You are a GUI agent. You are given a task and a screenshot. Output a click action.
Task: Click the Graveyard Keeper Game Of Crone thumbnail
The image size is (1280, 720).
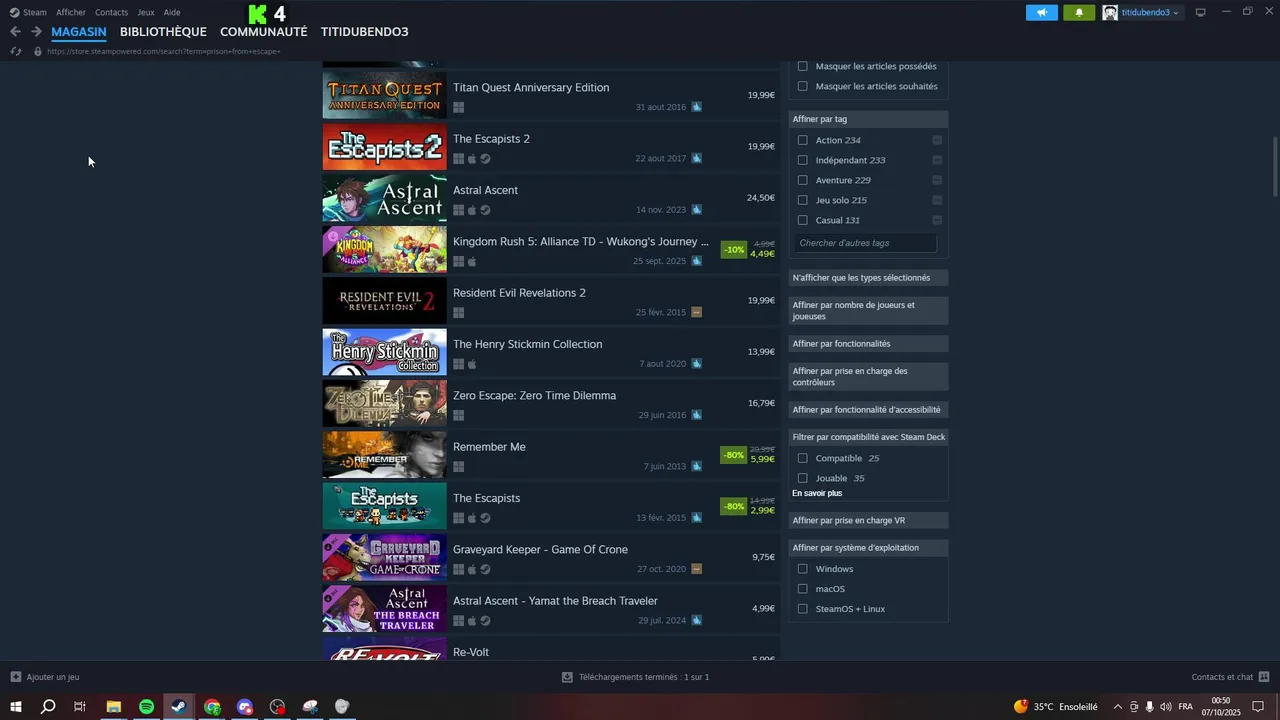tap(384, 558)
